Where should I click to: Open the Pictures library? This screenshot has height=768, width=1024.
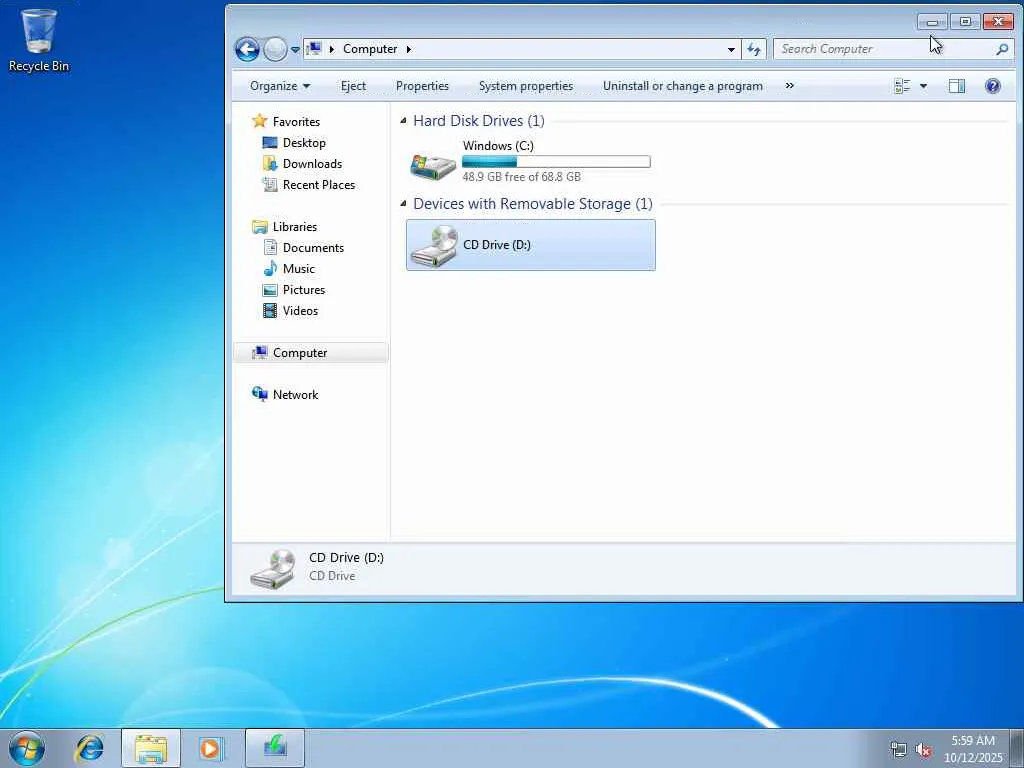click(304, 290)
